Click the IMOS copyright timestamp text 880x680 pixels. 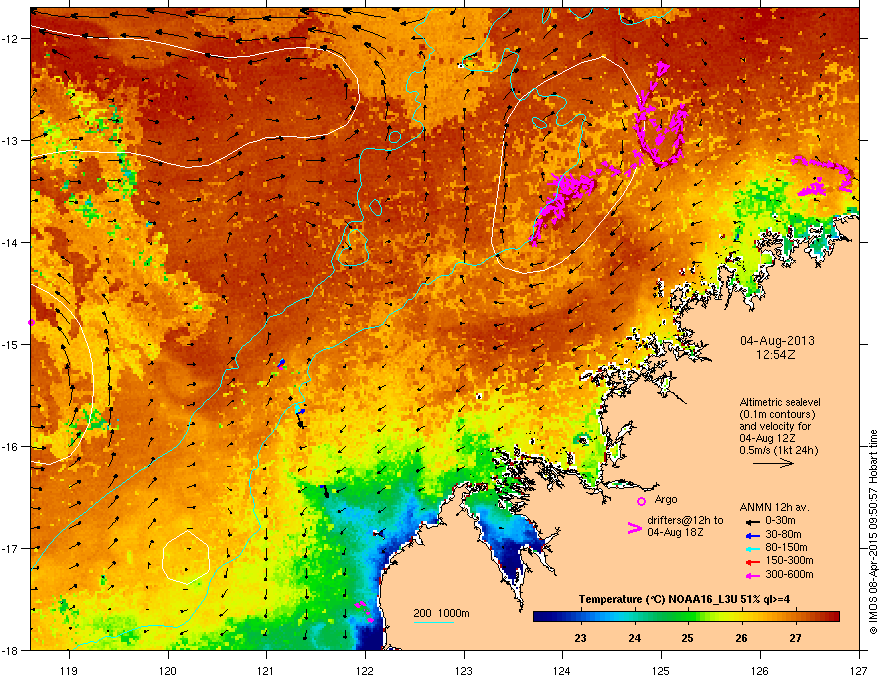pos(873,532)
